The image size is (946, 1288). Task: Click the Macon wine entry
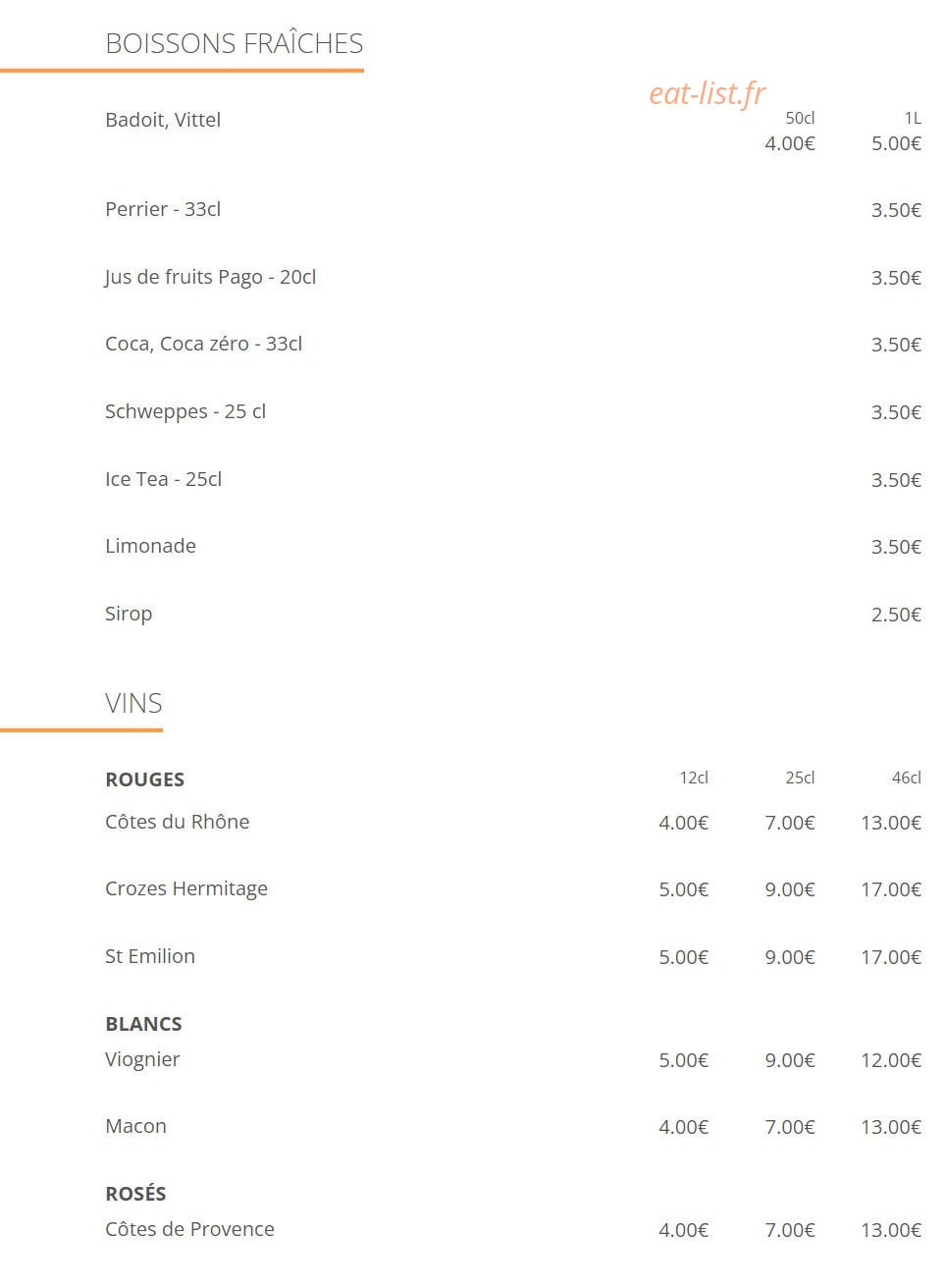coord(135,1126)
